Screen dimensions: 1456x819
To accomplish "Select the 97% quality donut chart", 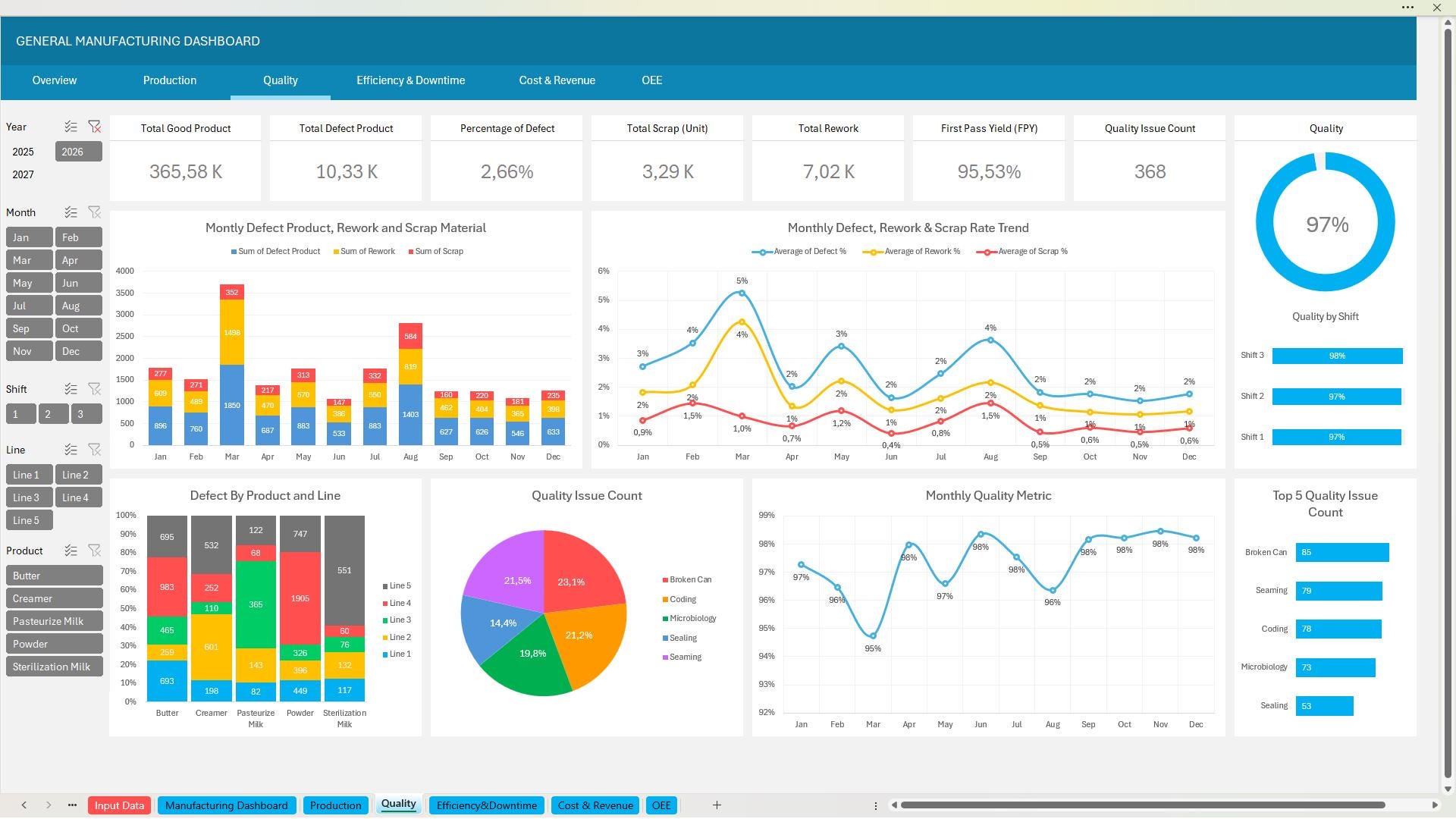I will pos(1325,222).
